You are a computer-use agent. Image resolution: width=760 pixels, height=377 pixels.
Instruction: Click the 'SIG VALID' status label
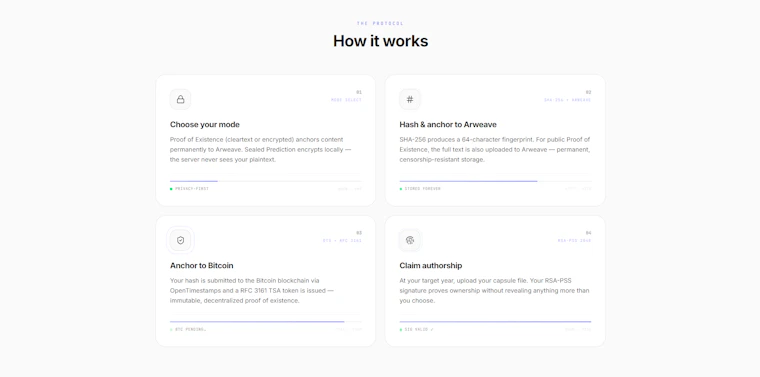coord(419,330)
